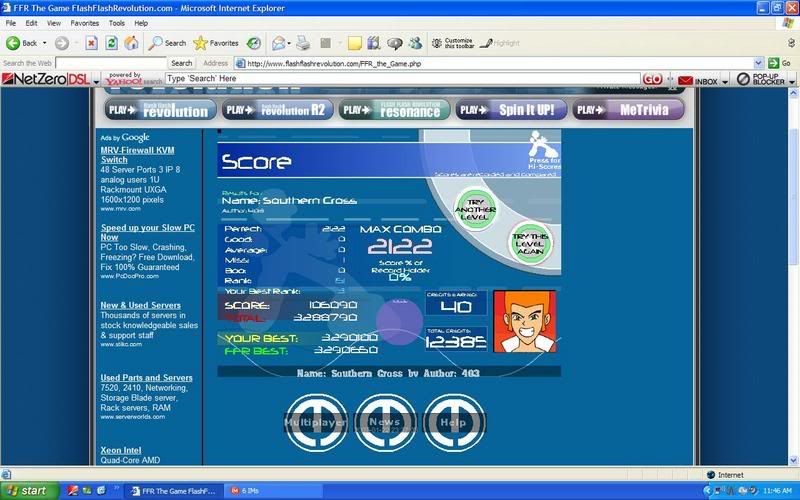Screen dimensions: 800x500
Task: Click the Help round icon
Action: [453, 422]
